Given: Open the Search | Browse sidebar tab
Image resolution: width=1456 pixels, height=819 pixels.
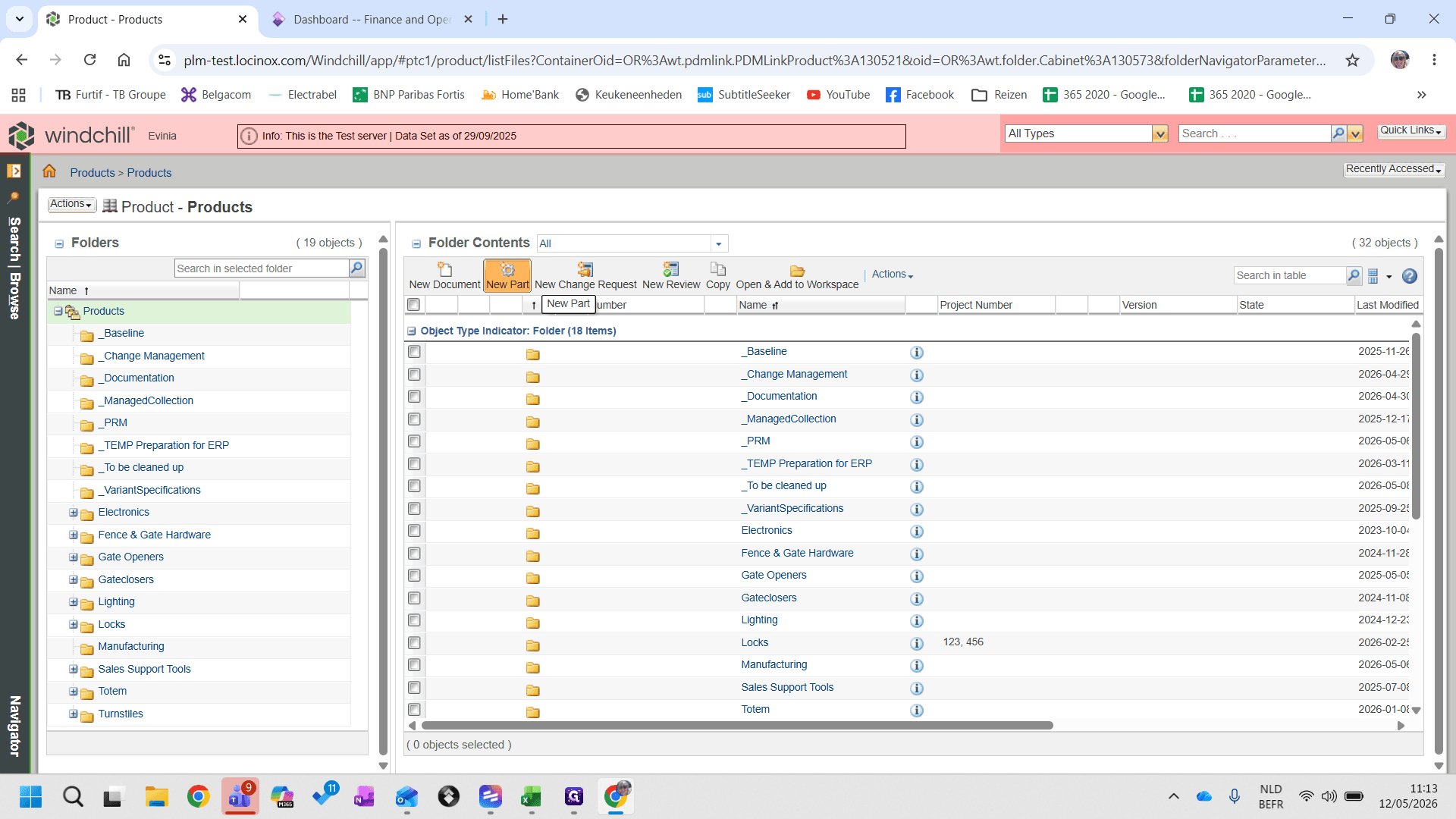Looking at the screenshot, I should (x=14, y=268).
